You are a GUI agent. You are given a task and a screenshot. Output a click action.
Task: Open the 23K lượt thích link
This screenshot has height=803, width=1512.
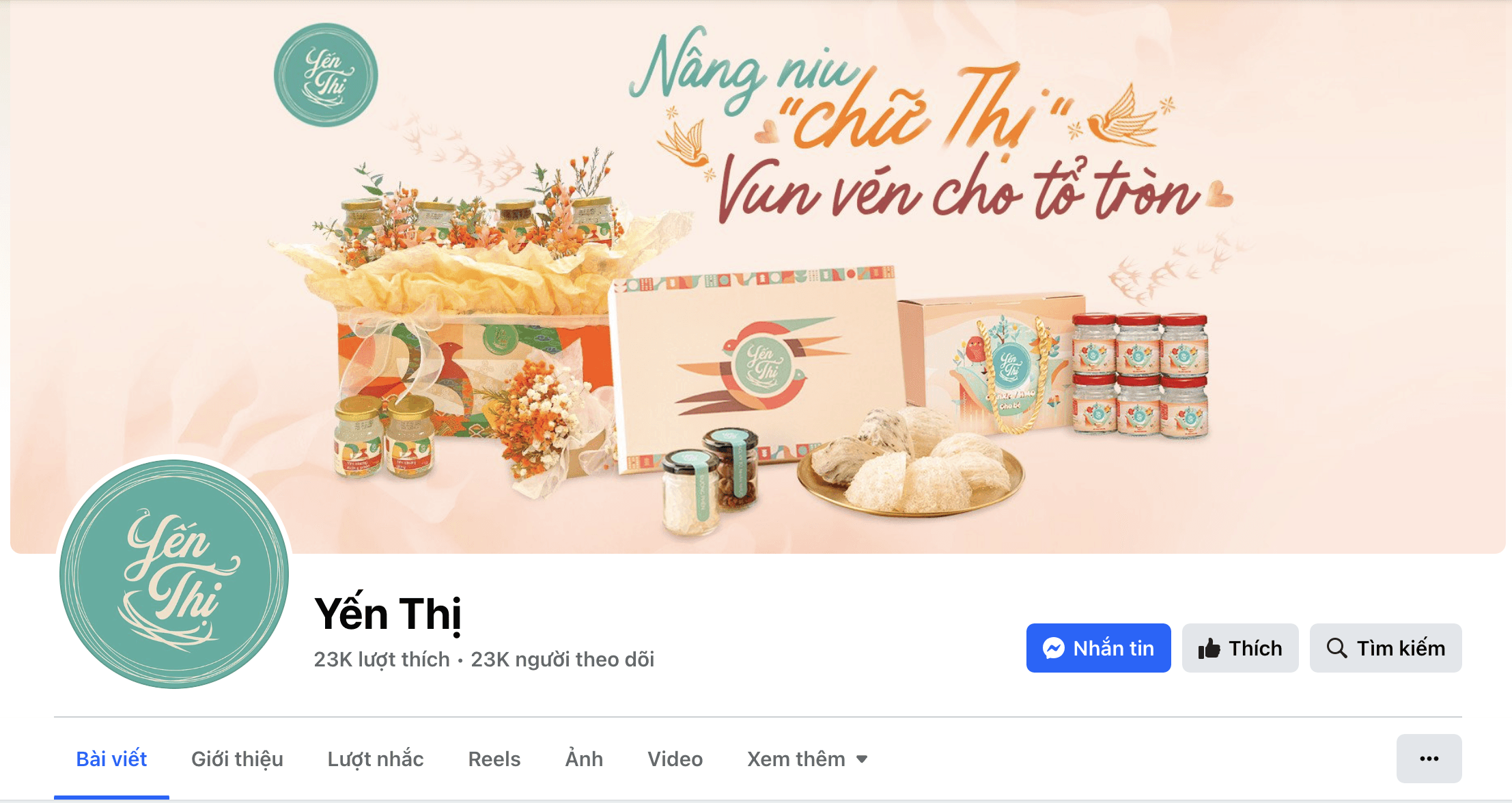click(x=382, y=660)
